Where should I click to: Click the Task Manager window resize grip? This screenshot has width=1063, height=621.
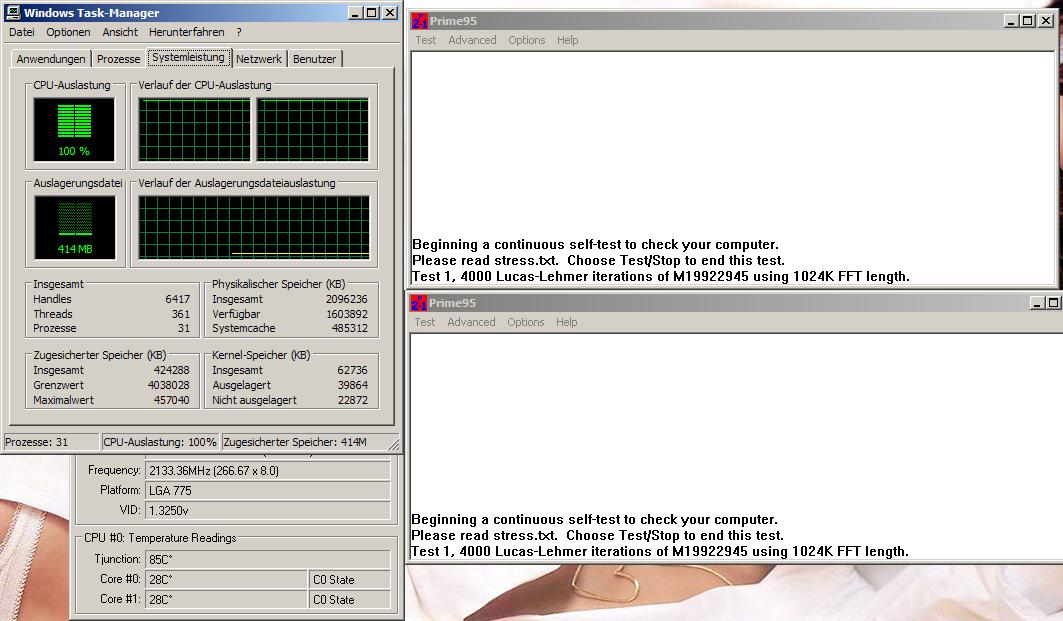[x=394, y=445]
